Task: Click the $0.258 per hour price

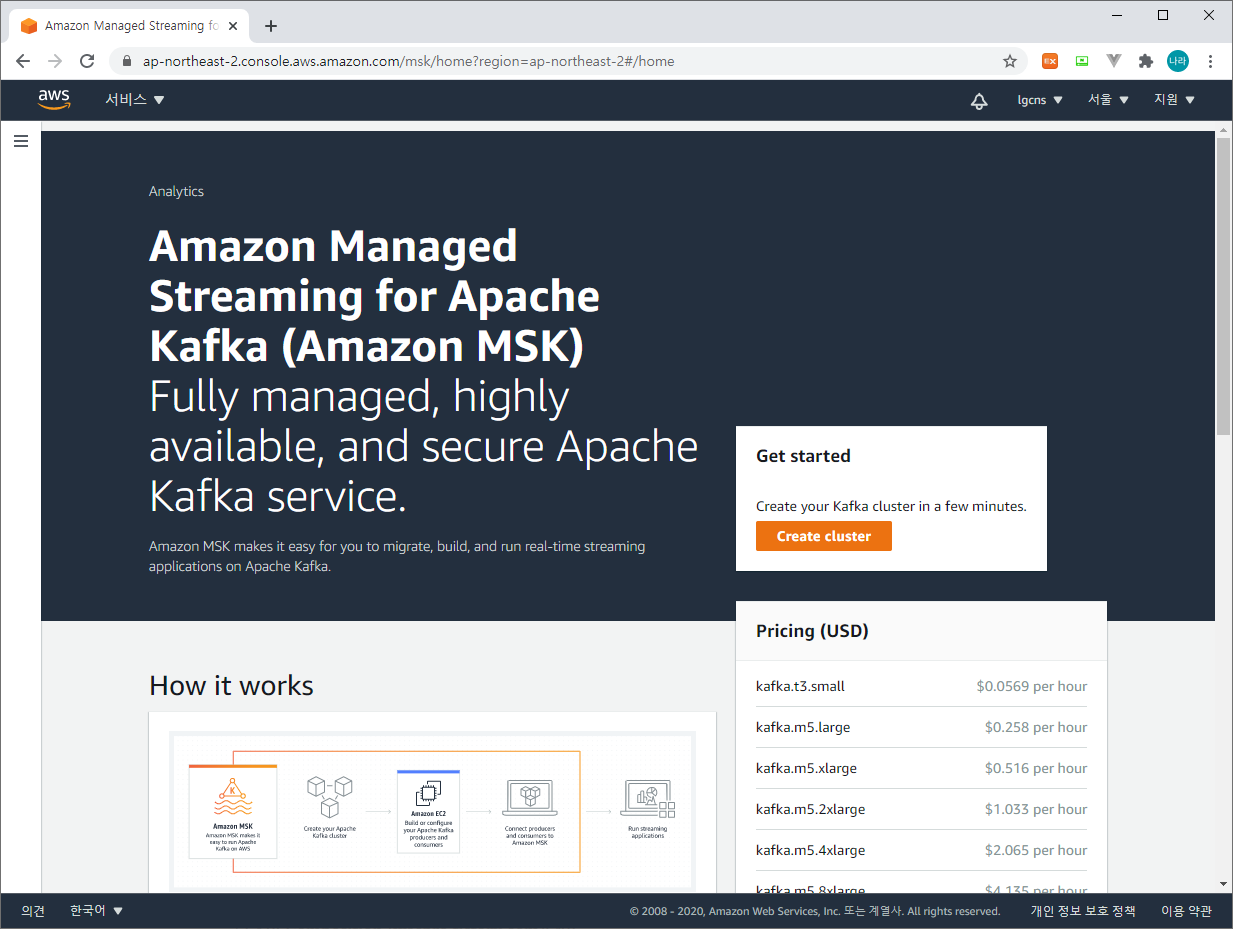Action: (x=1036, y=727)
